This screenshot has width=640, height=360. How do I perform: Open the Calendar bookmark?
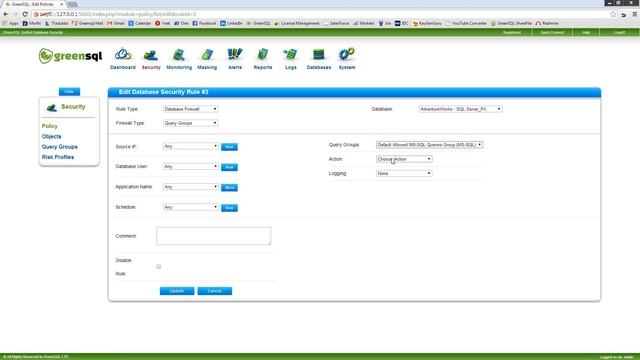point(140,23)
